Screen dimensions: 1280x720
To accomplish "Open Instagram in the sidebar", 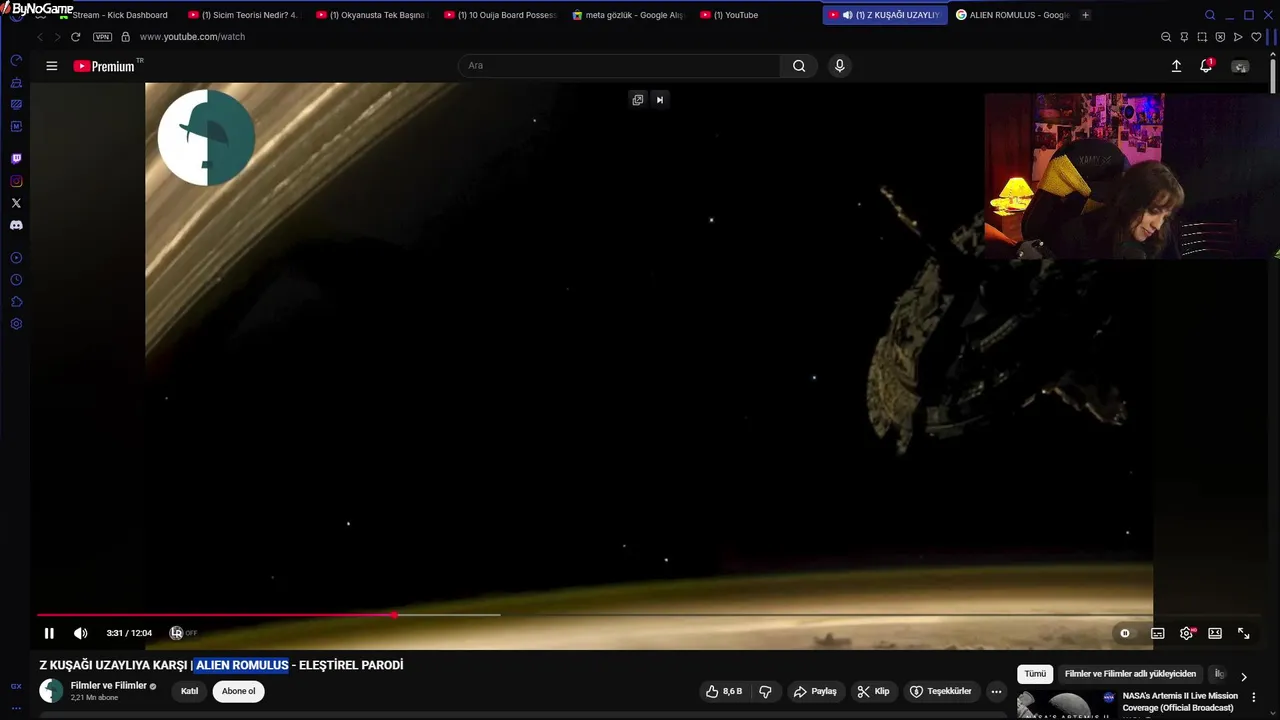I will tap(16, 181).
